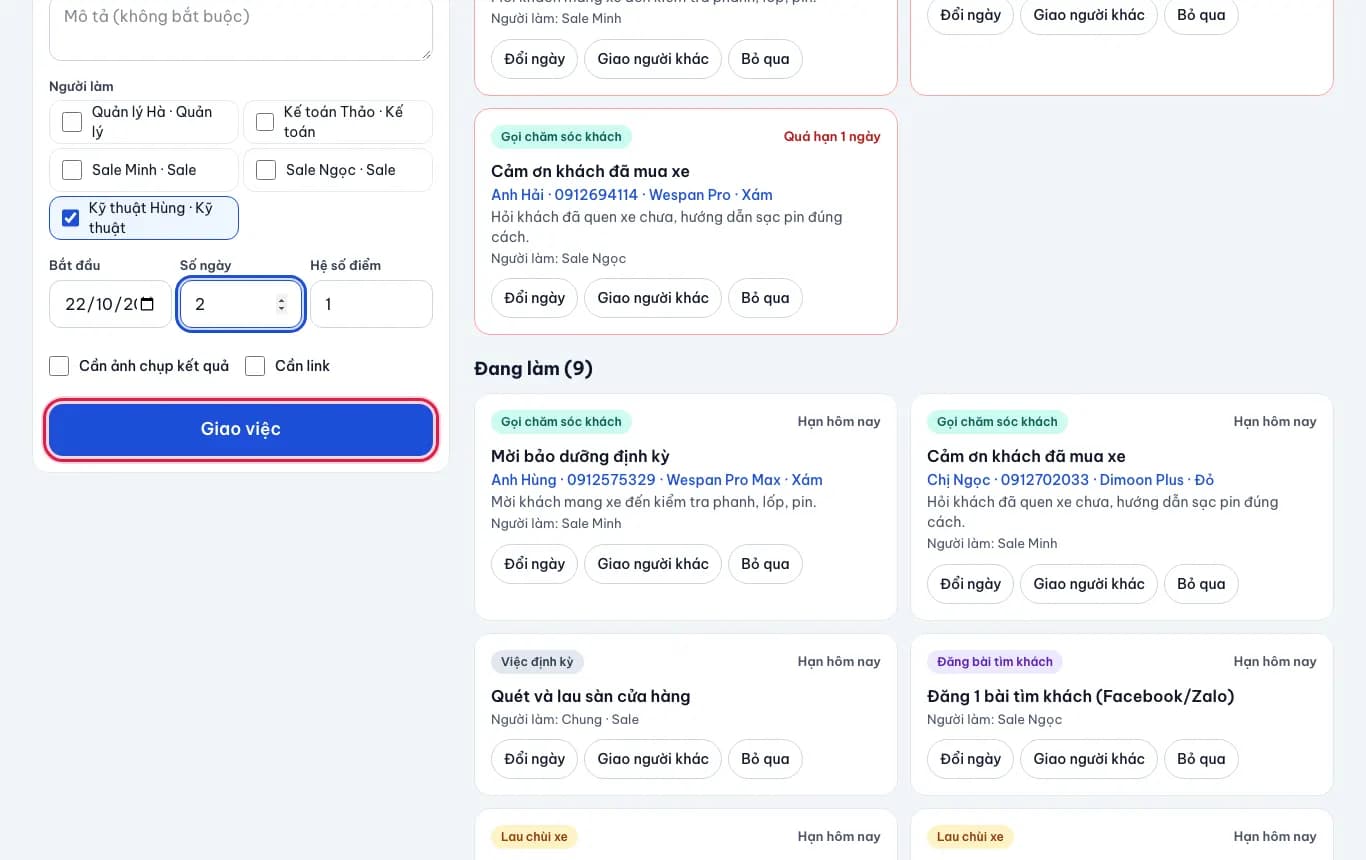Skip the Quét và lau sàn task
Screen dimensions: 1366x860
(765, 759)
